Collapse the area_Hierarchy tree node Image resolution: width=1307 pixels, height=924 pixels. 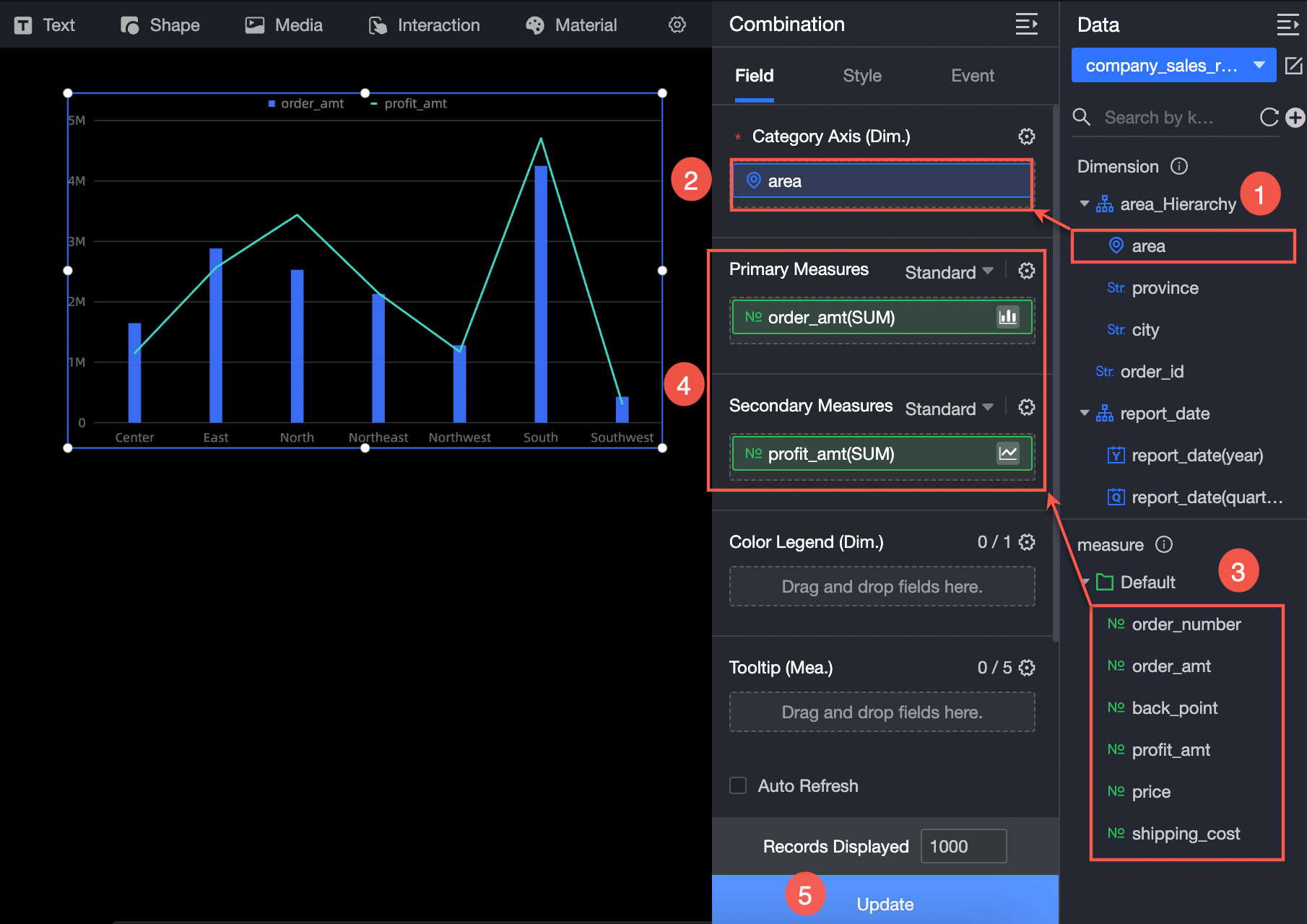click(x=1084, y=204)
